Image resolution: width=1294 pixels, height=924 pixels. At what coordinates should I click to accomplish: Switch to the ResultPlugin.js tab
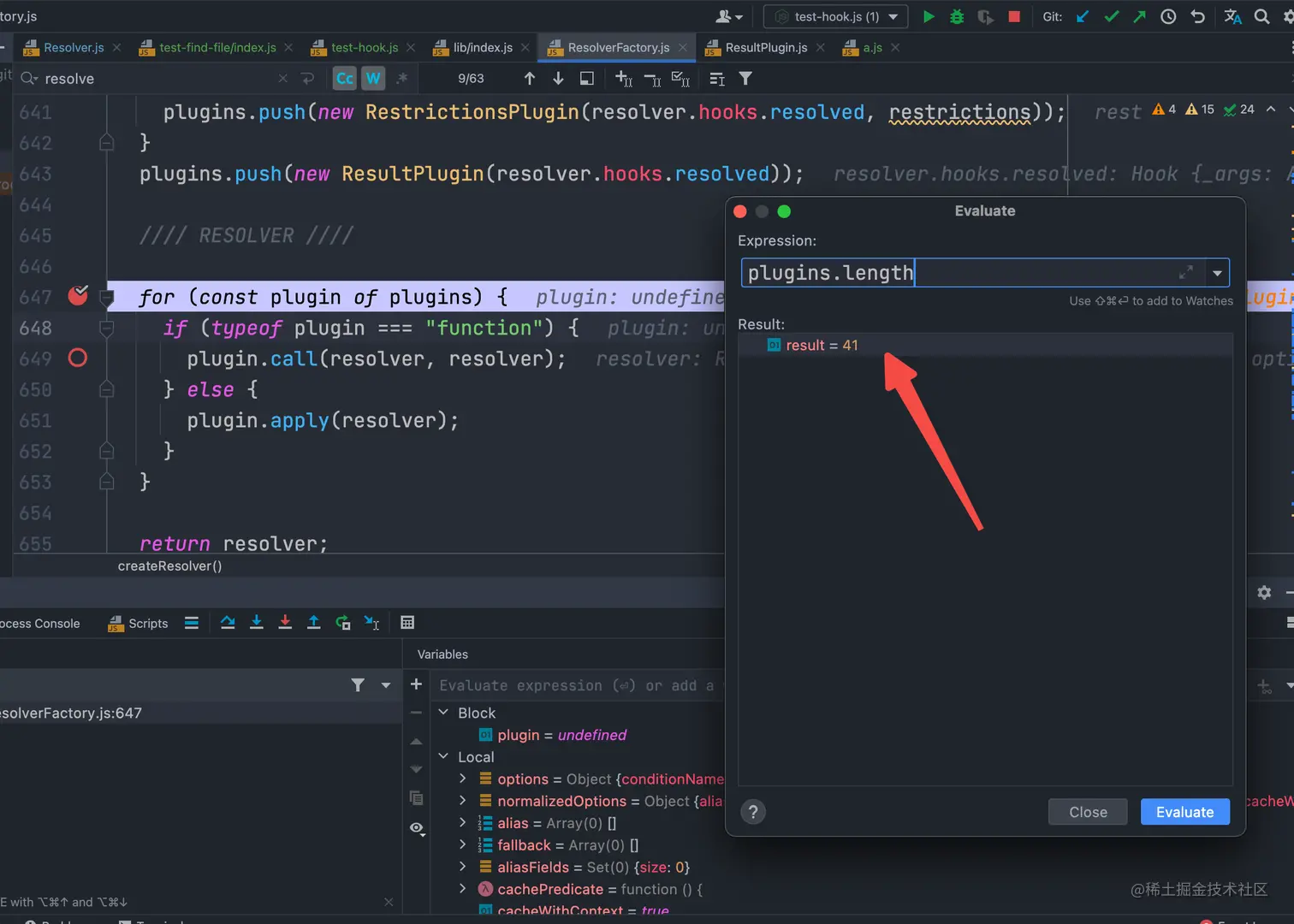point(766,47)
